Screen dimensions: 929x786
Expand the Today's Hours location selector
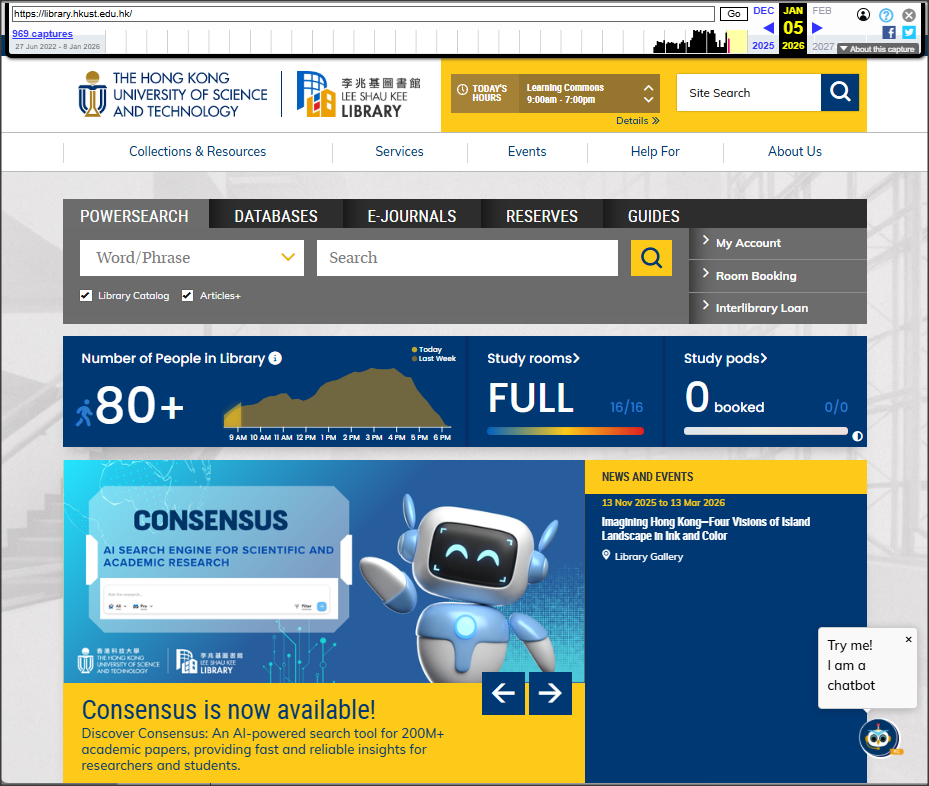648,94
